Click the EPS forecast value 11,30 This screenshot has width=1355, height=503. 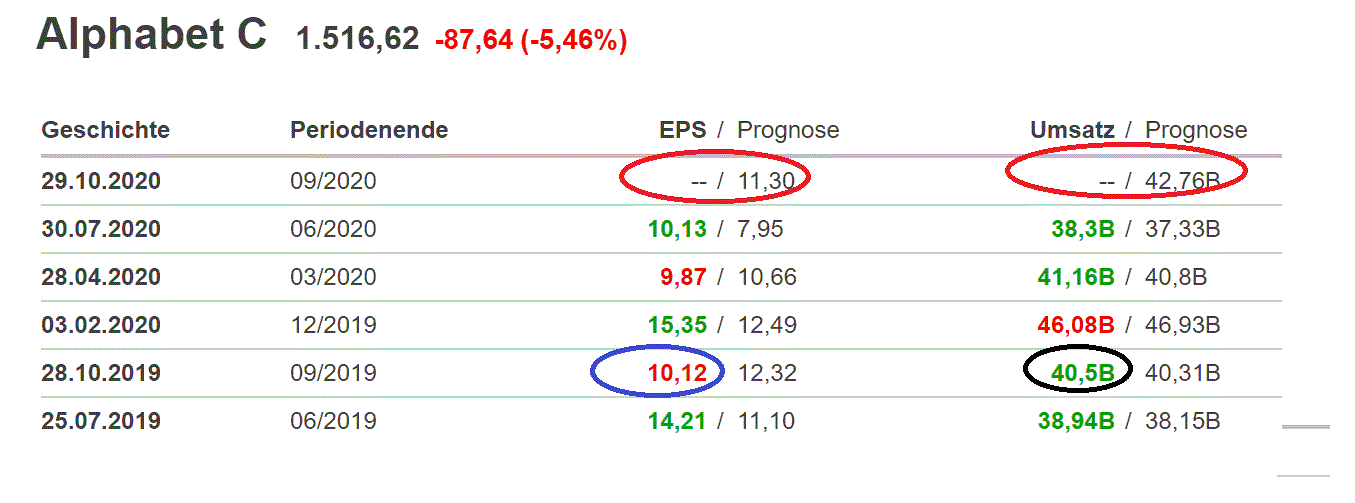pos(766,182)
